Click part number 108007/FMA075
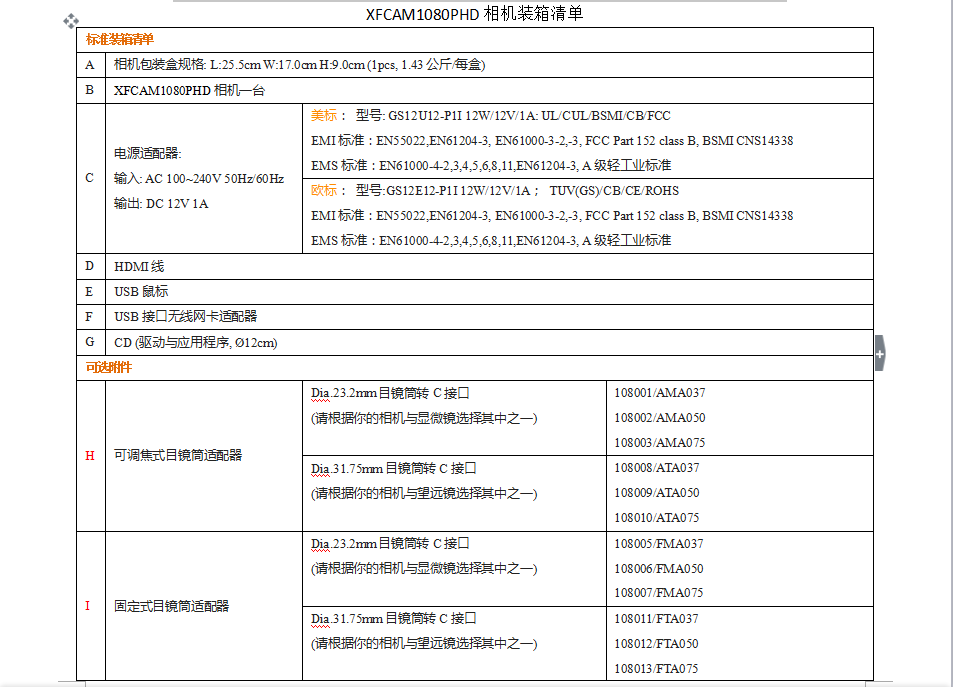 [658, 592]
